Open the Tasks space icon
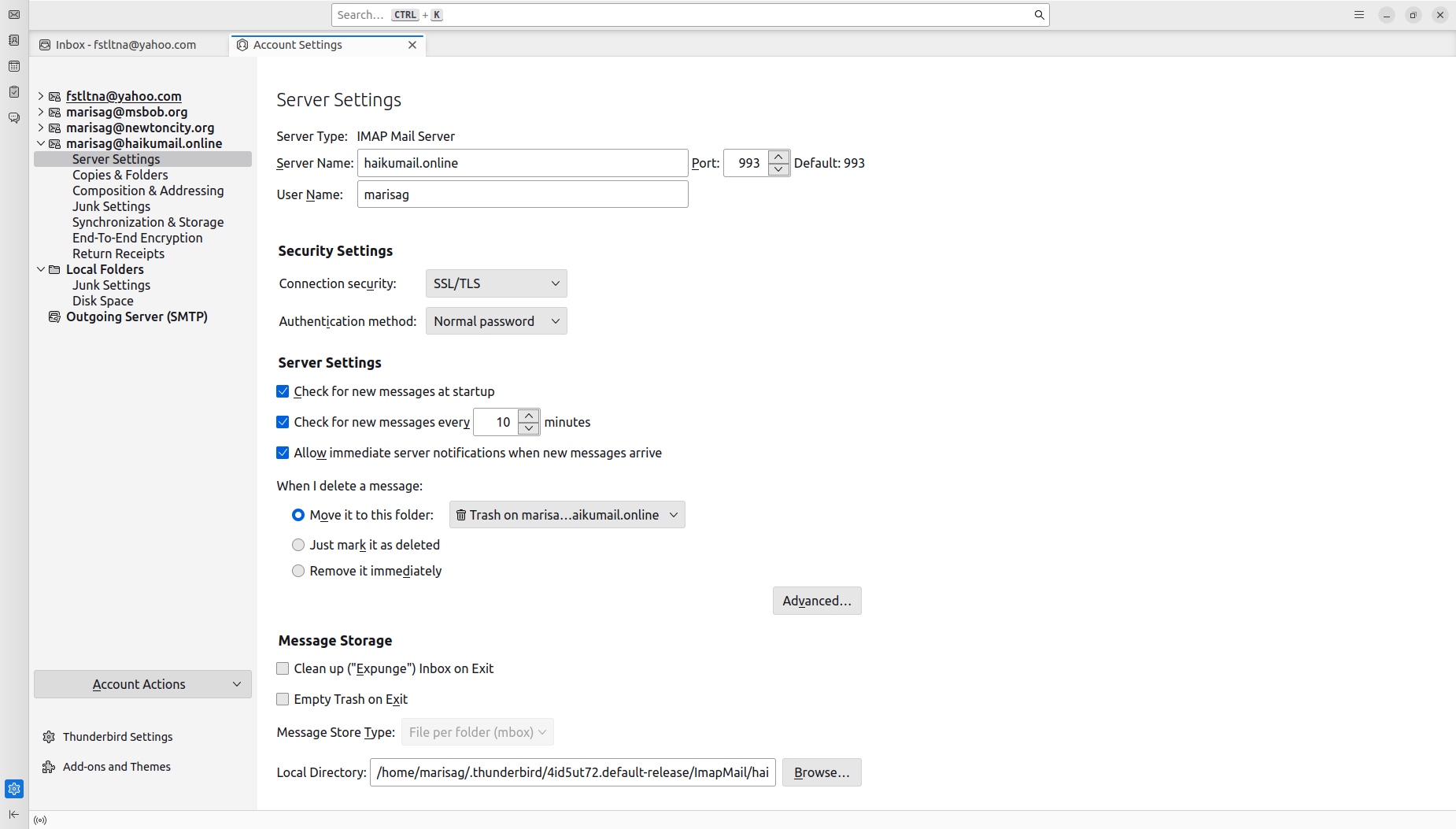 tap(14, 92)
